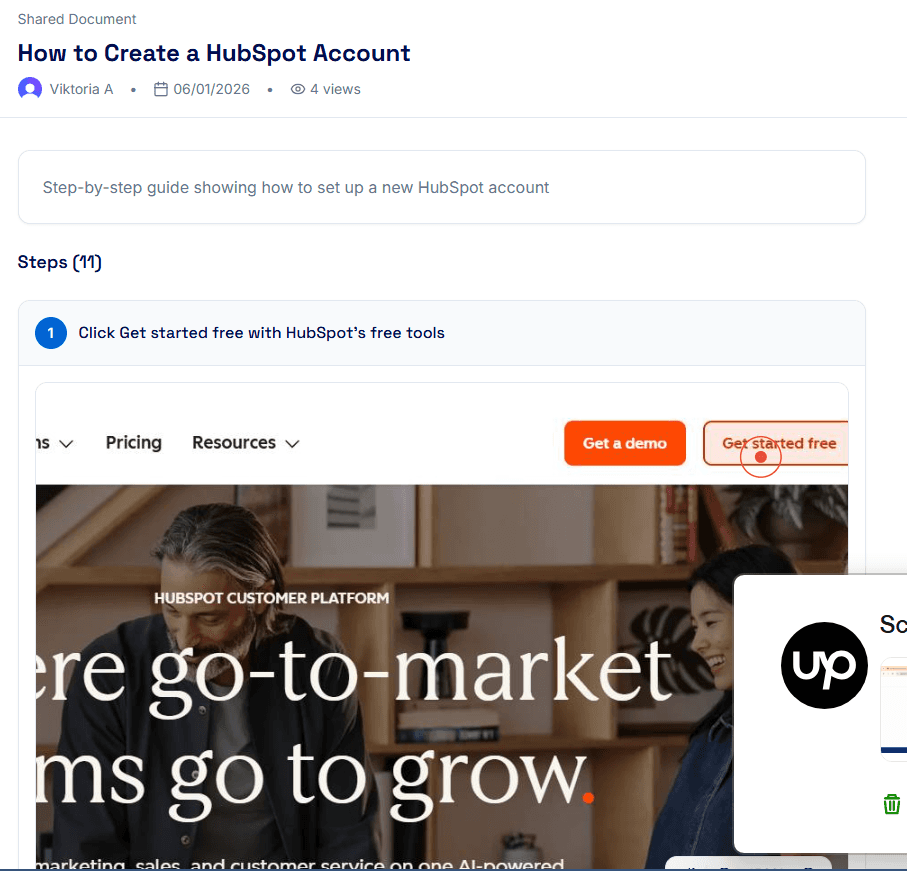
Task: Click the Viktoria A avatar icon
Action: [x=30, y=89]
